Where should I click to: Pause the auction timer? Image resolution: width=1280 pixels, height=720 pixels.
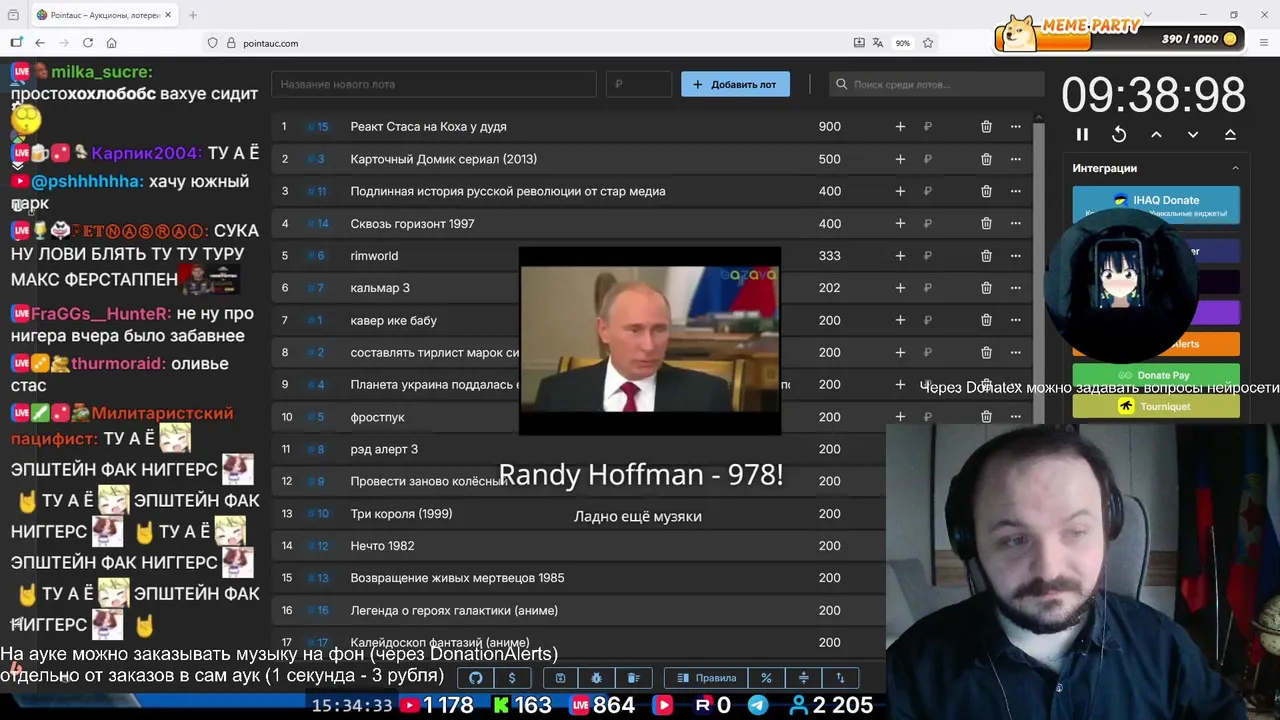pos(1082,134)
